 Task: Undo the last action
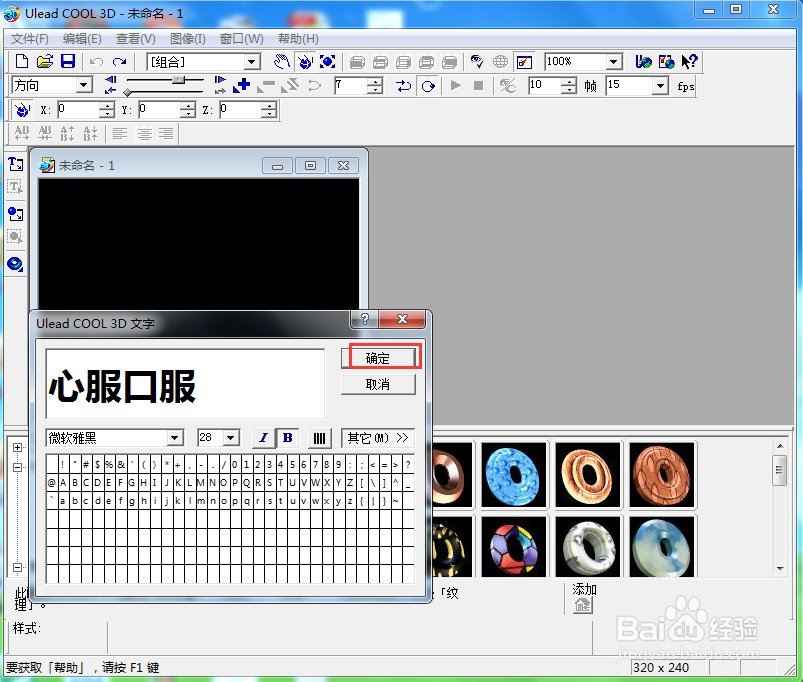click(x=96, y=62)
